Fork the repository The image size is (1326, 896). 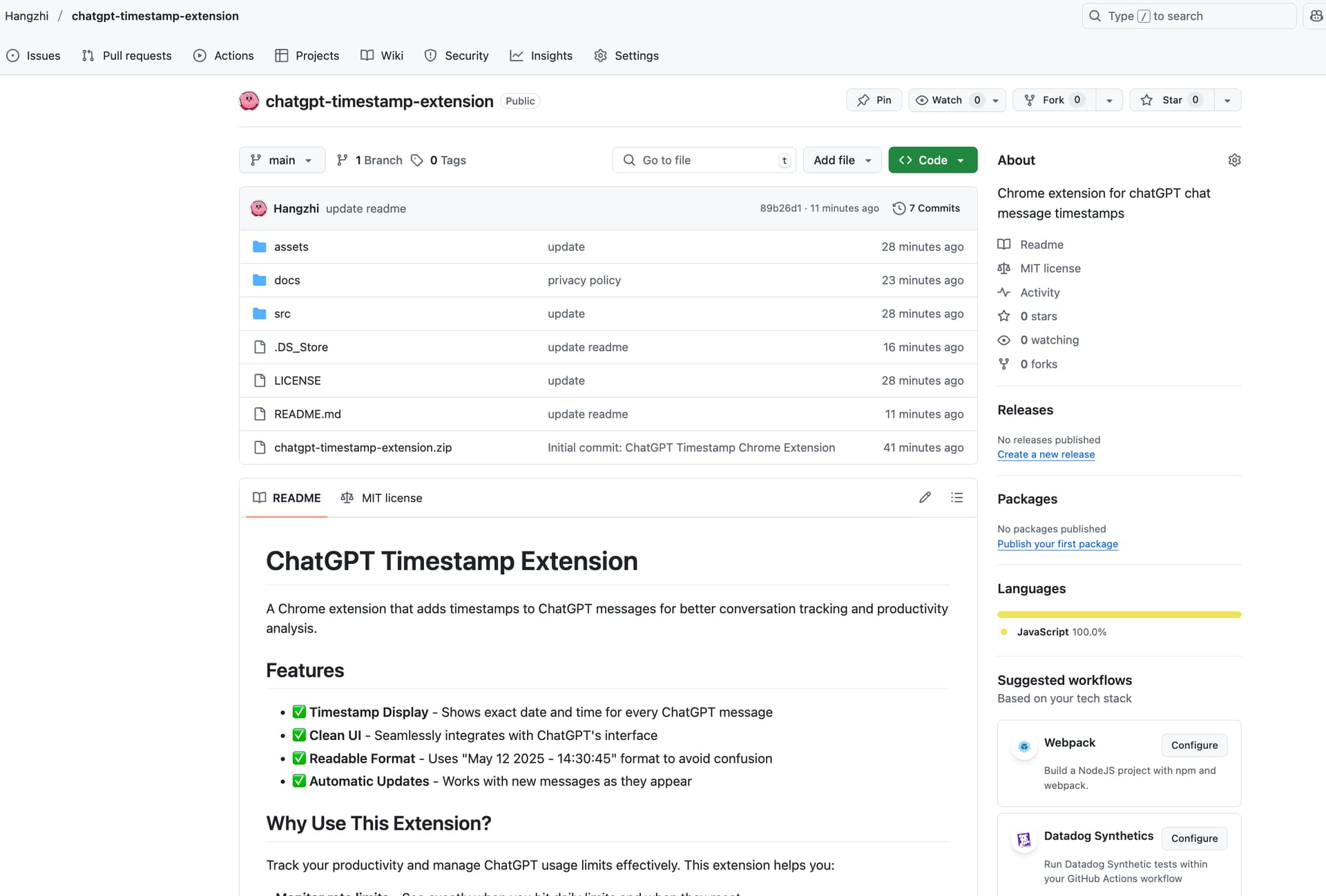[x=1055, y=100]
